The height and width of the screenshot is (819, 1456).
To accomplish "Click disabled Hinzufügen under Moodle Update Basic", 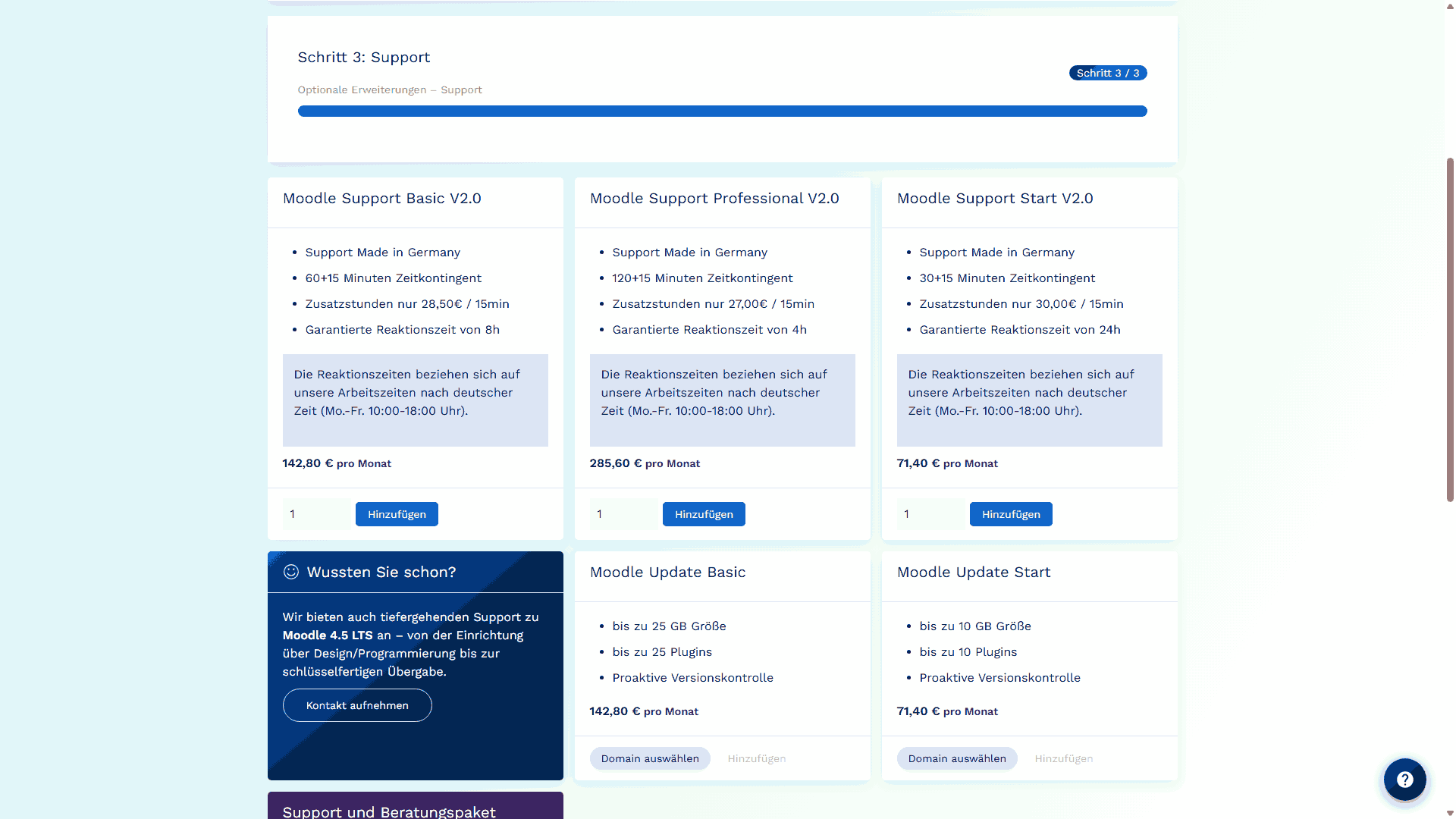I will tap(757, 758).
